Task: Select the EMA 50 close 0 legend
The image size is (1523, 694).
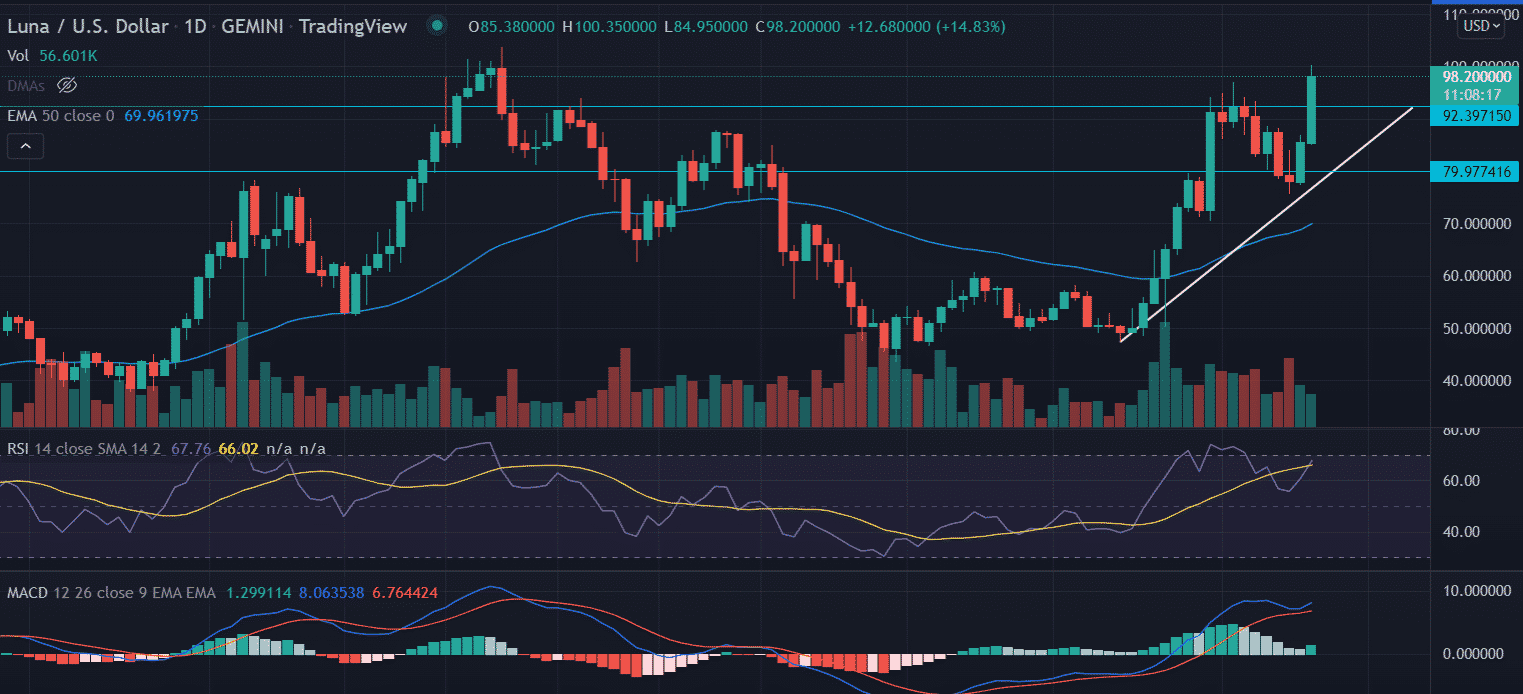Action: coord(62,116)
